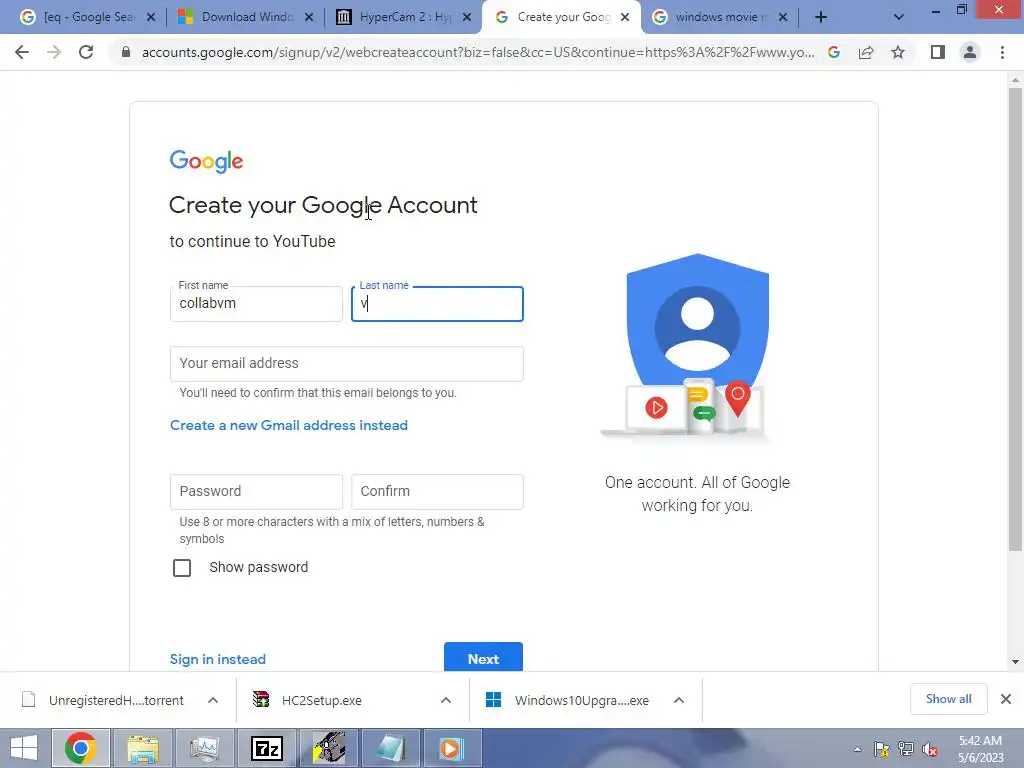Open File Explorer from taskbar
Image resolution: width=1024 pixels, height=768 pixels.
(x=142, y=748)
